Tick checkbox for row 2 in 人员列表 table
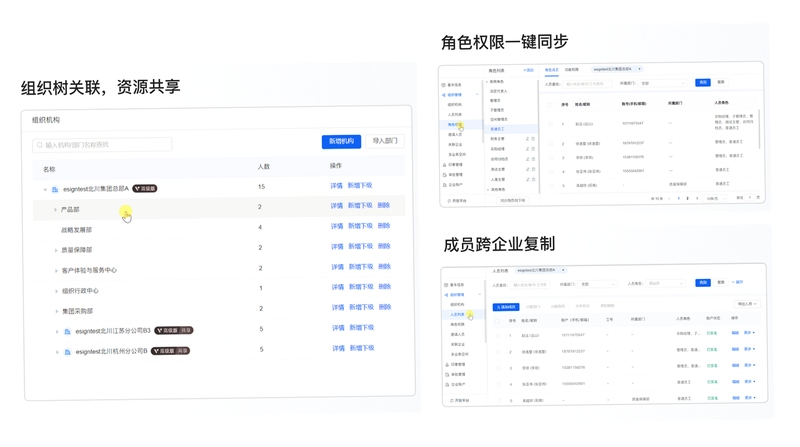Image resolution: width=800 pixels, height=447 pixels. point(498,352)
